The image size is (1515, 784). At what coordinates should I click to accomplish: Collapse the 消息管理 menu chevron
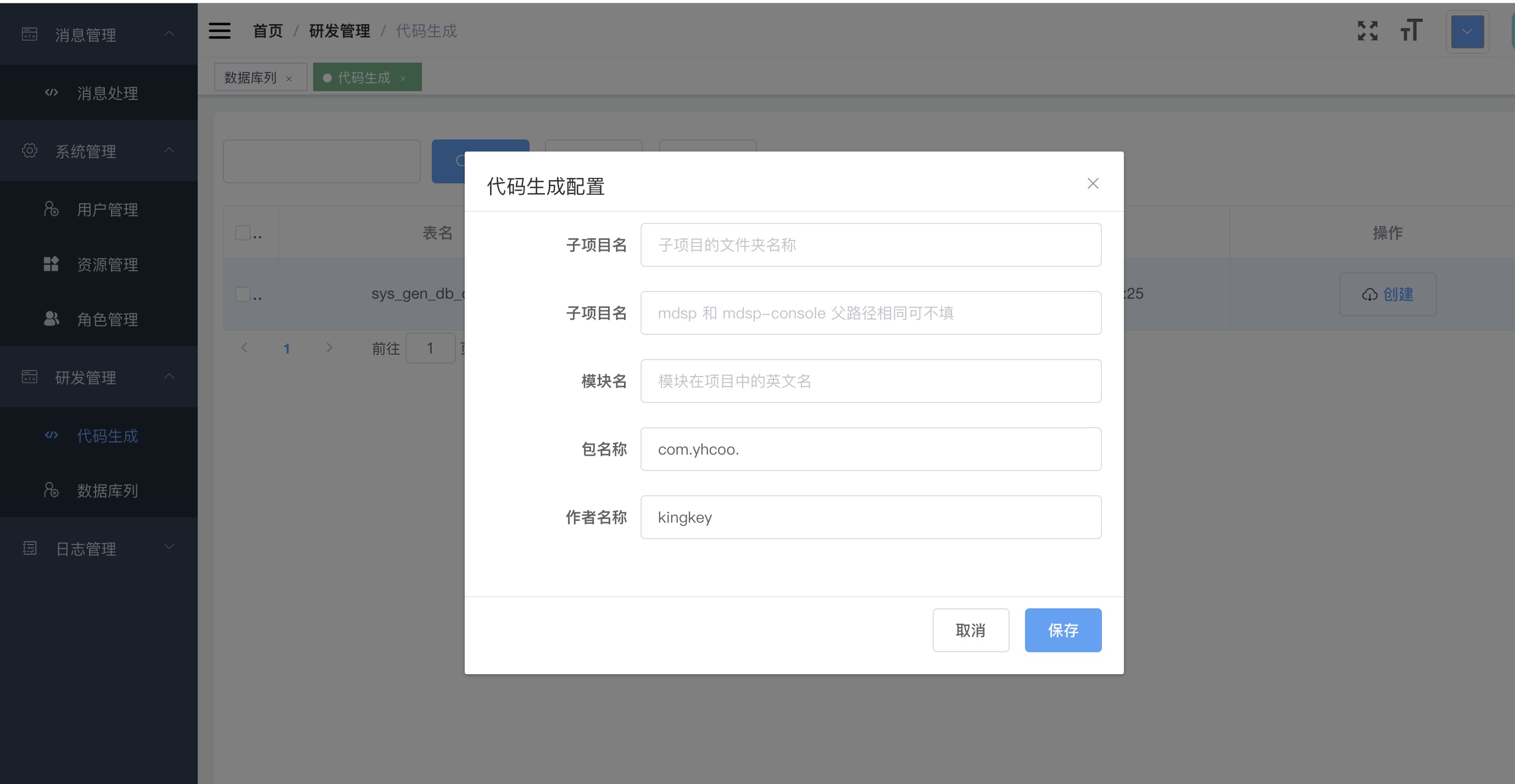click(x=169, y=34)
